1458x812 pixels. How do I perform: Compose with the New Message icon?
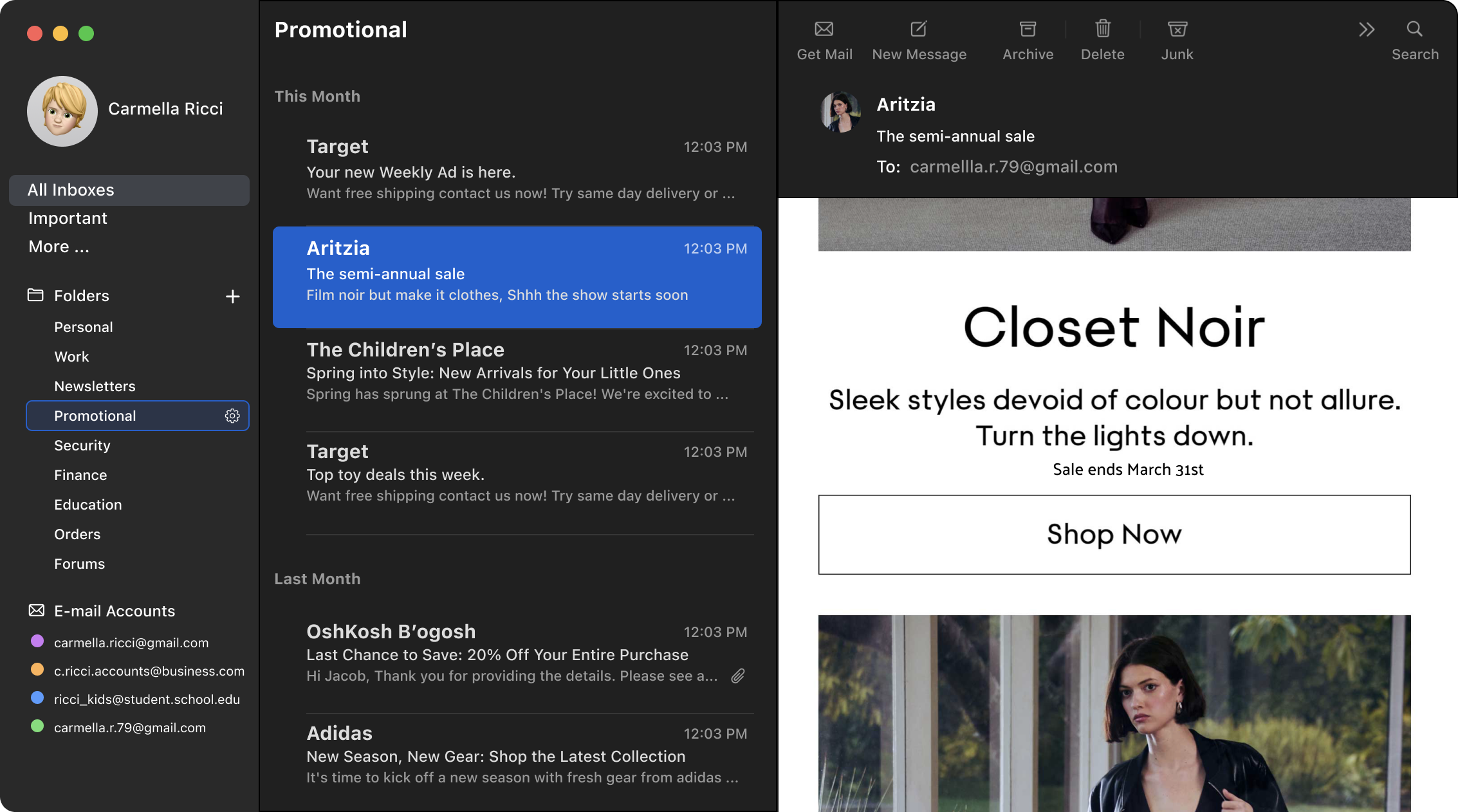tap(918, 29)
